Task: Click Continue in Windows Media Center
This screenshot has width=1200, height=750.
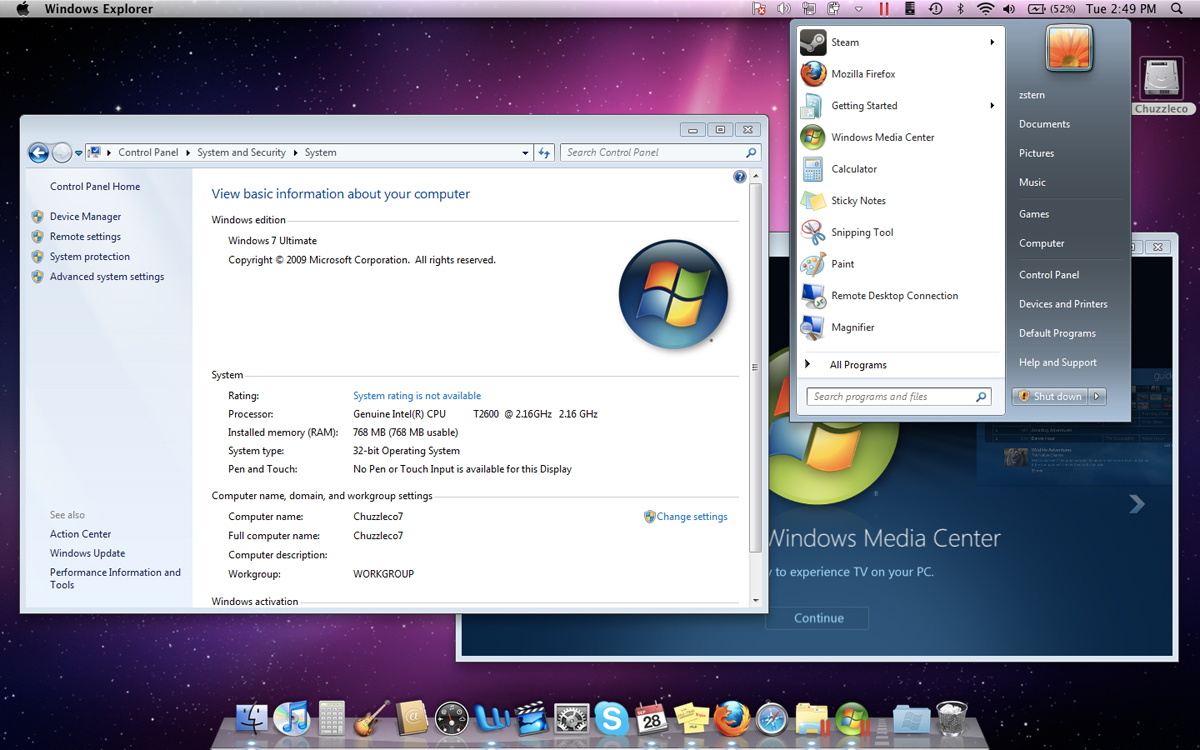Action: click(x=817, y=618)
